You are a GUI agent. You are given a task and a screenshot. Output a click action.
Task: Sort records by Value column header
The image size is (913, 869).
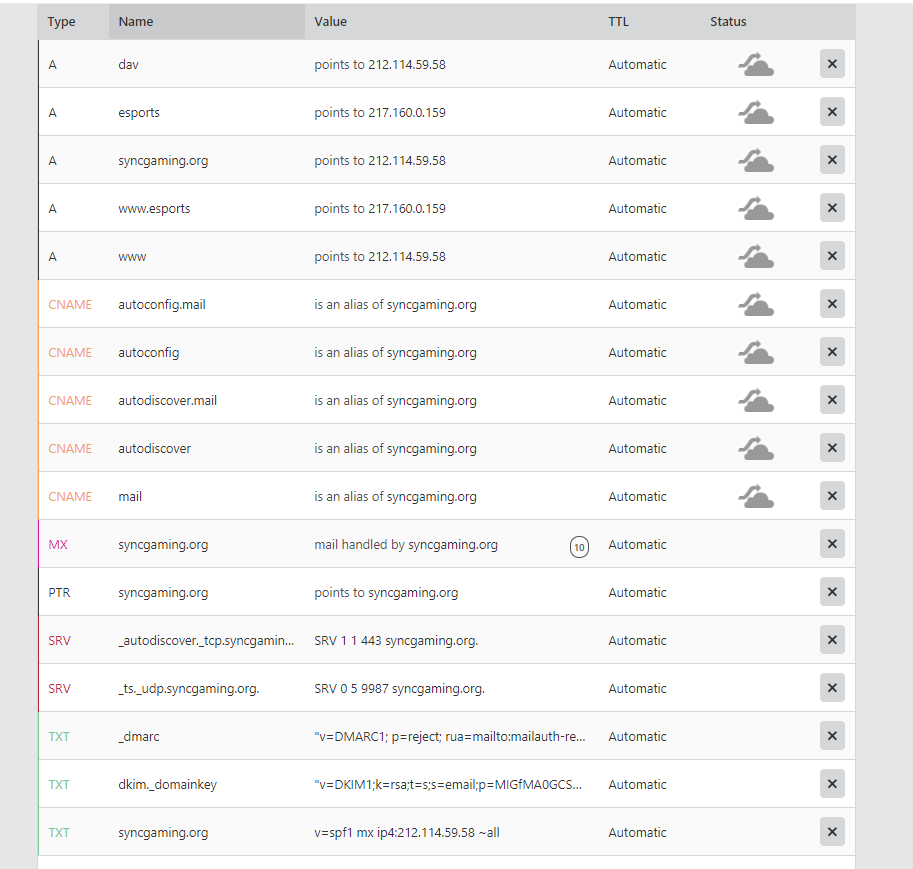tap(330, 22)
